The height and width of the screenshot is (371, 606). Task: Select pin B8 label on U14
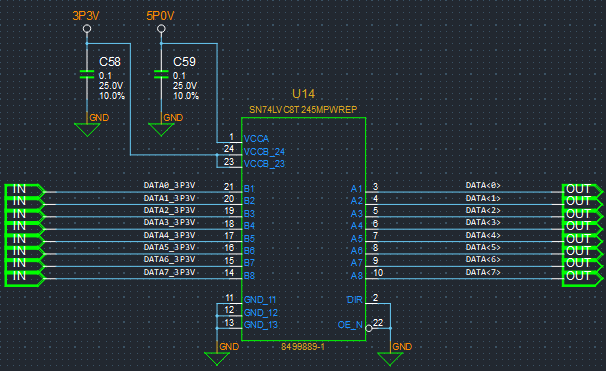tap(249, 276)
